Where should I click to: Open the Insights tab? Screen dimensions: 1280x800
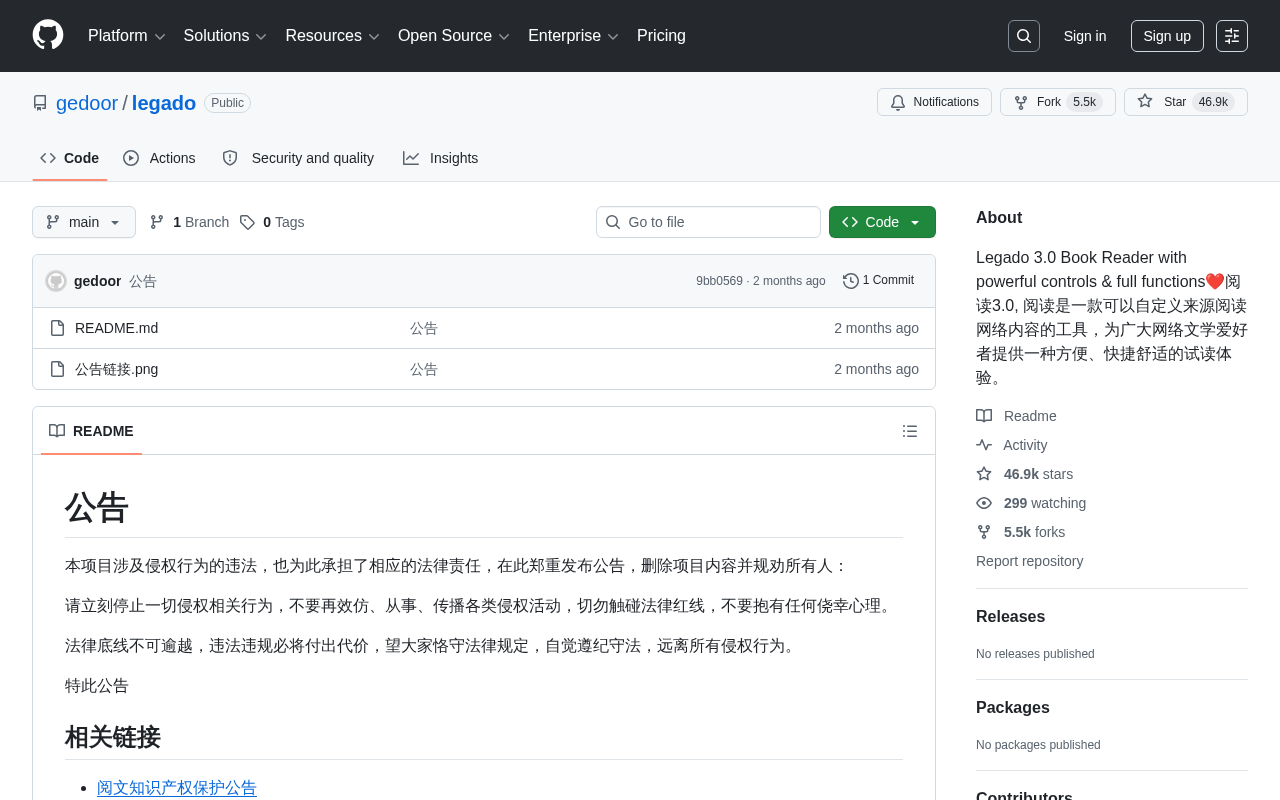(441, 158)
